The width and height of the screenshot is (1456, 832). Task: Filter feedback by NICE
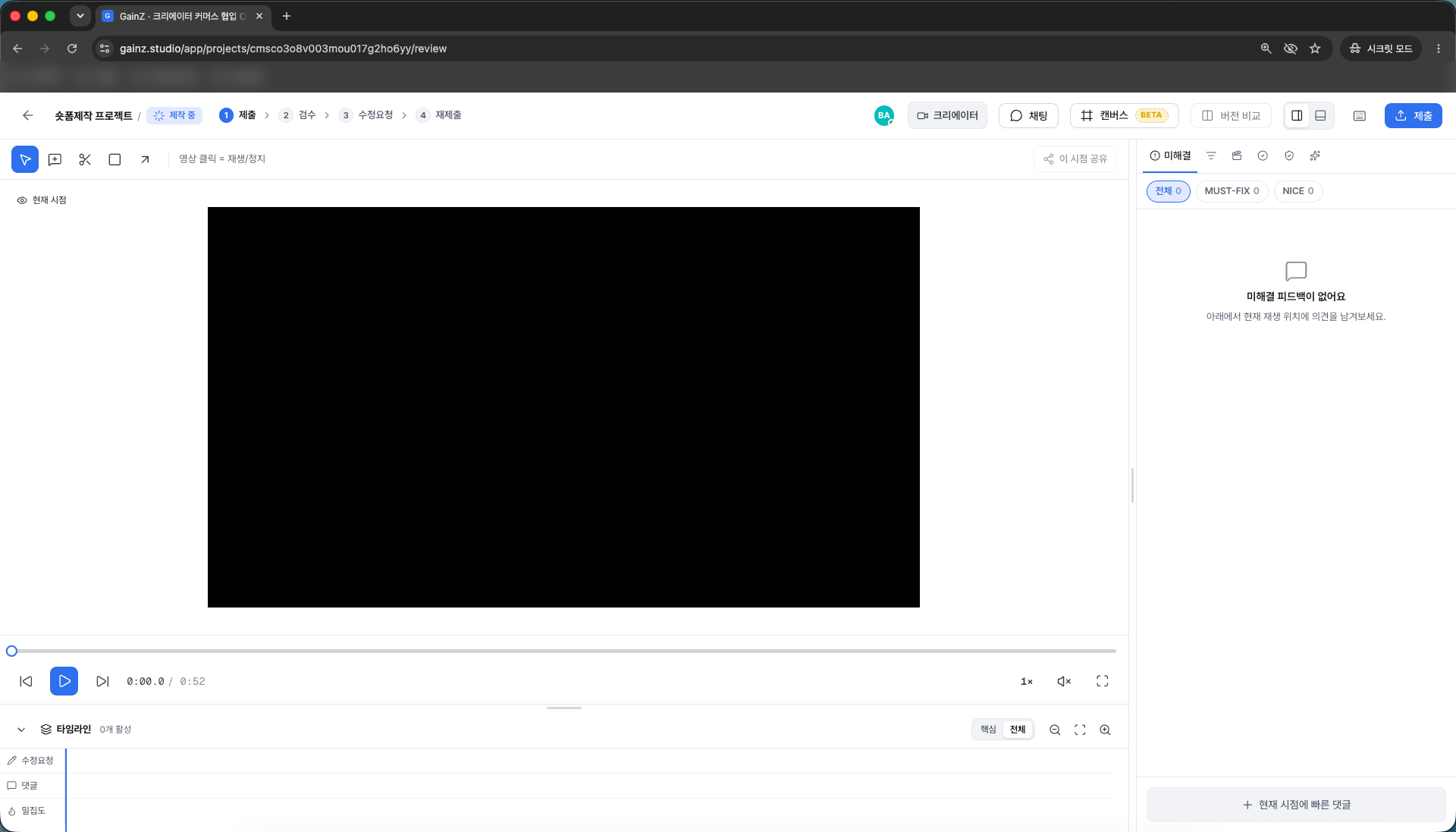coord(1298,191)
